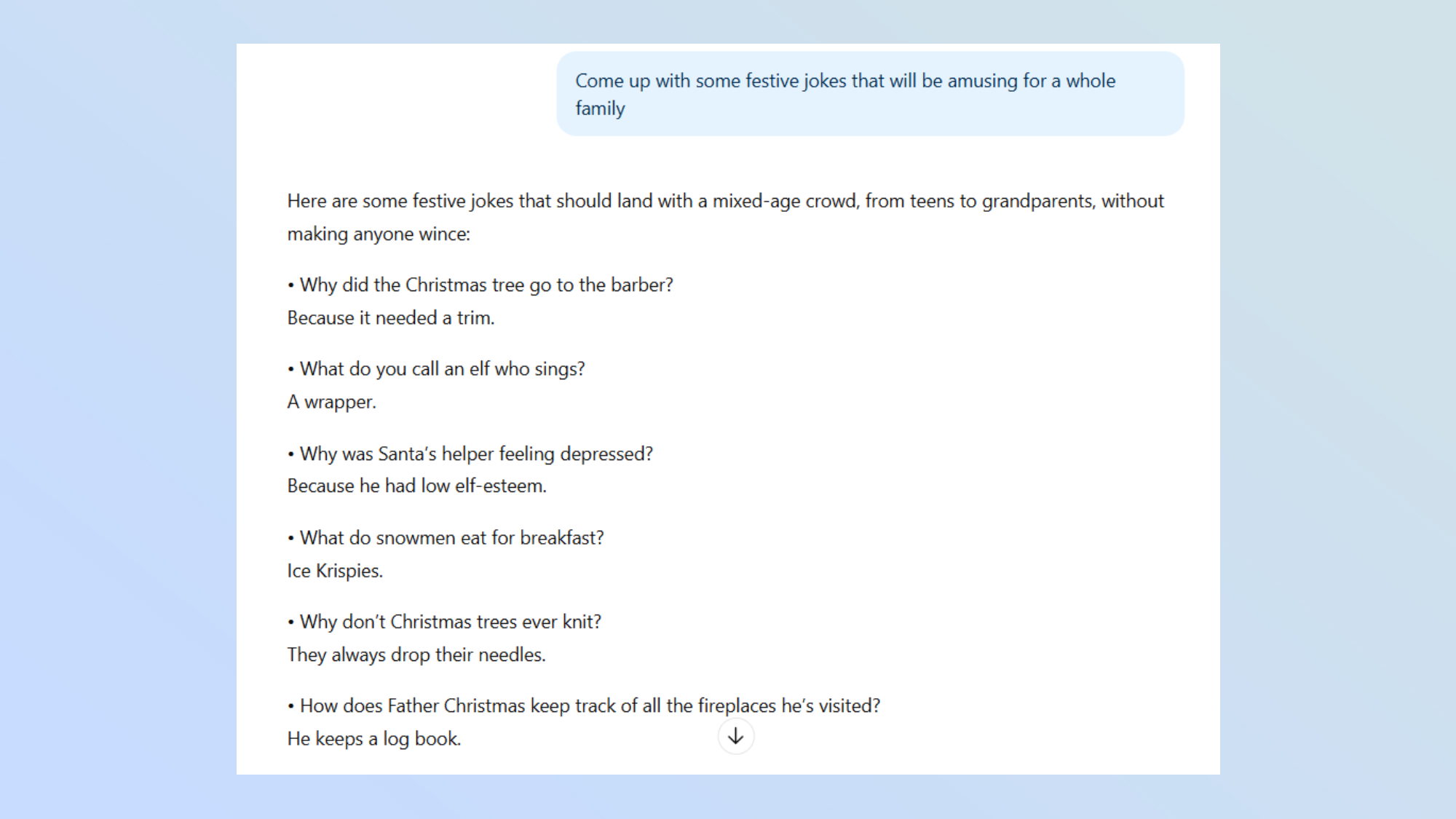Screen dimensions: 1456x819
Task: Click the Santa's helper depressed joke question
Action: [476, 454]
